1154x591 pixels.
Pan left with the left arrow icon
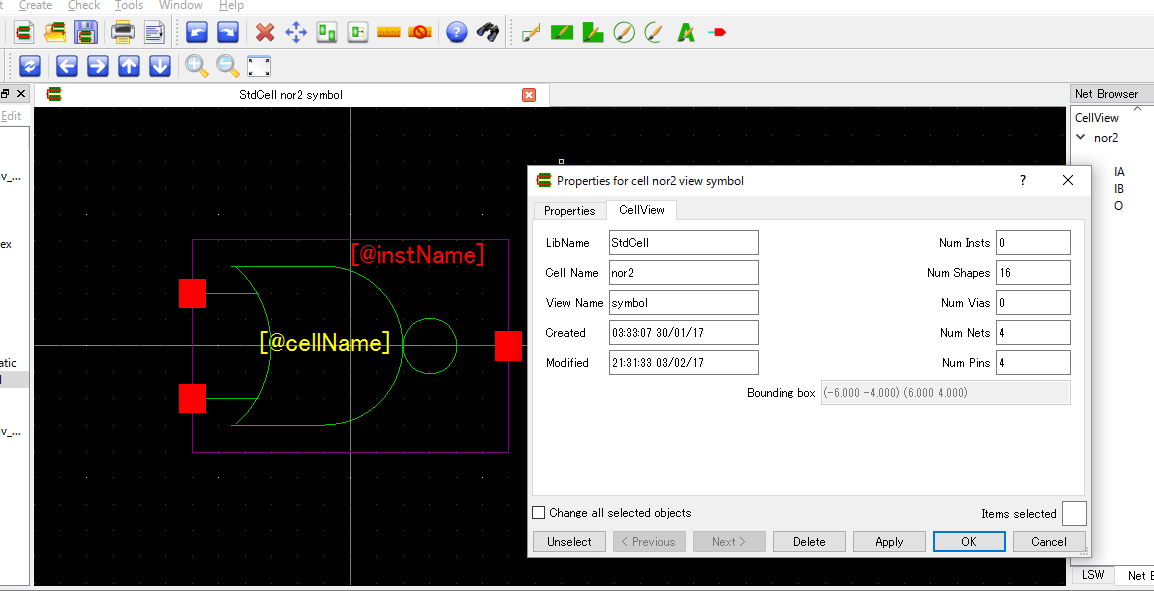pyautogui.click(x=67, y=66)
